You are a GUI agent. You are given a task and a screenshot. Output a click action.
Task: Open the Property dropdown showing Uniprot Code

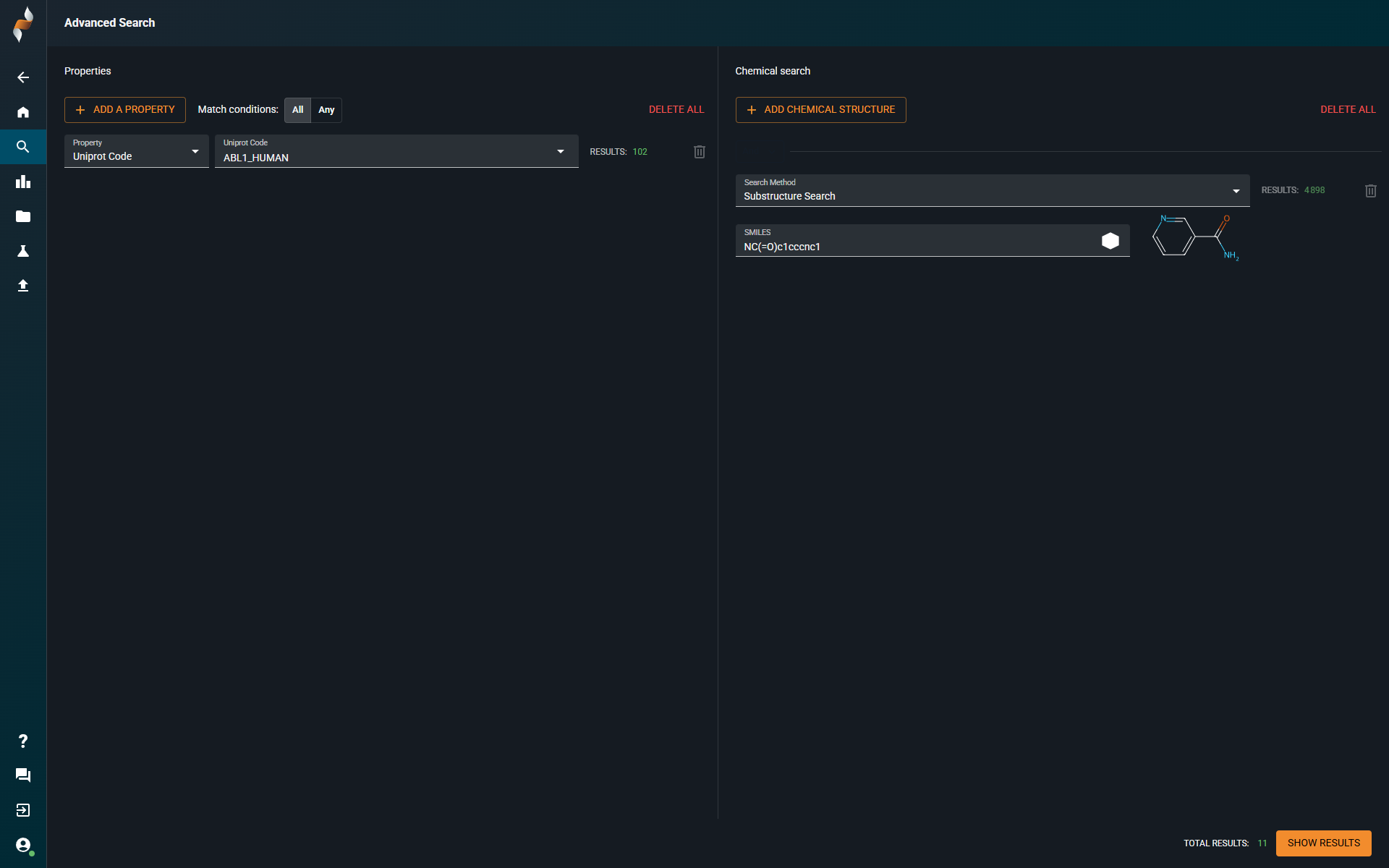136,151
